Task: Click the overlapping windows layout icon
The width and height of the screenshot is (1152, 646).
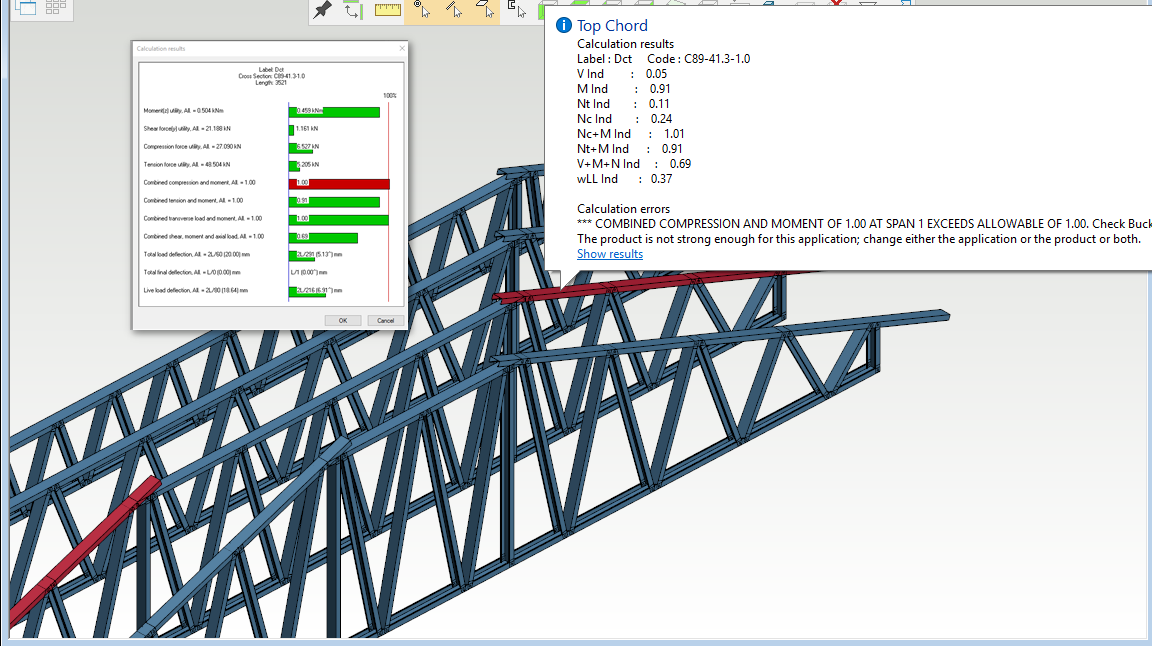Action: (x=26, y=8)
